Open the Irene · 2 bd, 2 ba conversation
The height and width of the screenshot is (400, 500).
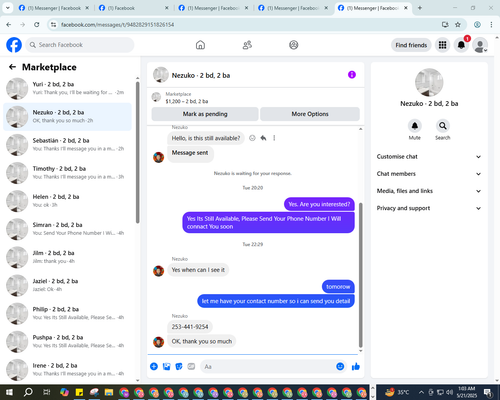(x=67, y=370)
